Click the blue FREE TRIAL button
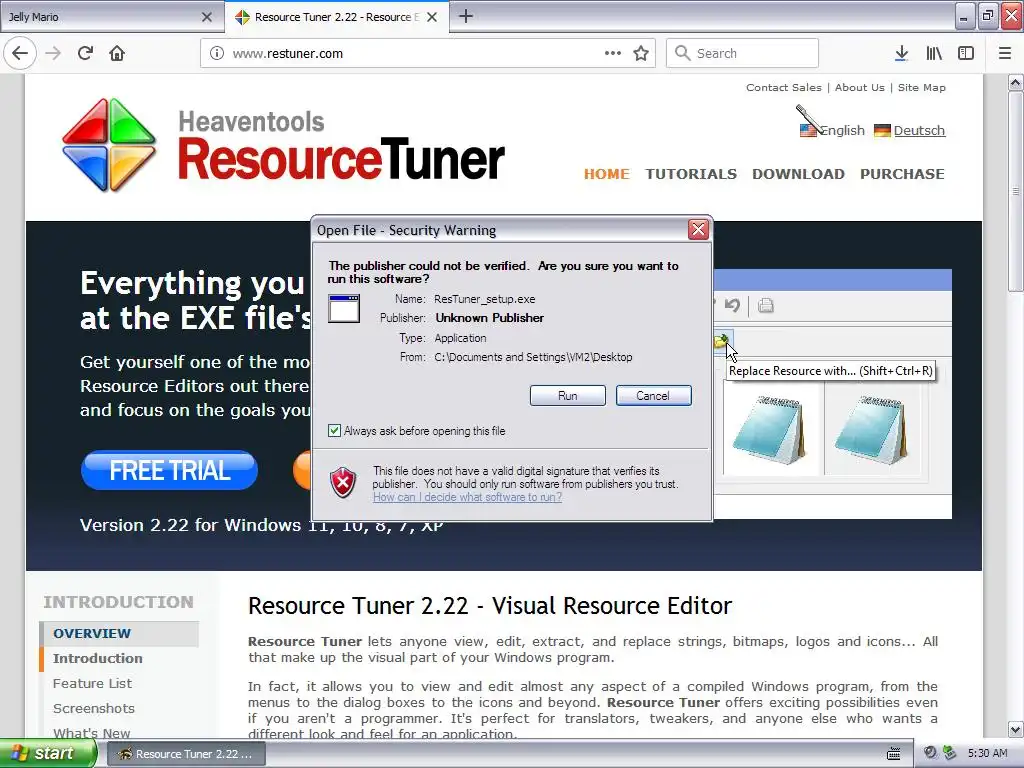The image size is (1024, 768). [x=169, y=470]
